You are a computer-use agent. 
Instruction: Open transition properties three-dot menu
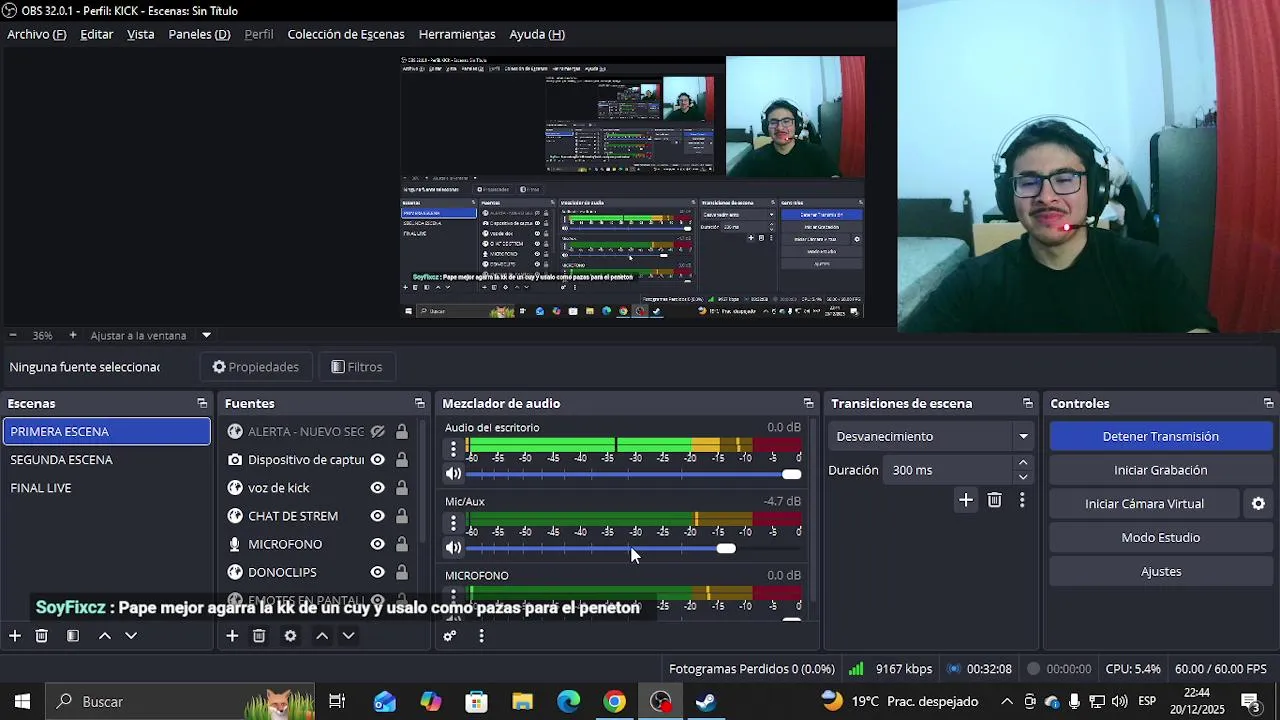point(1022,500)
